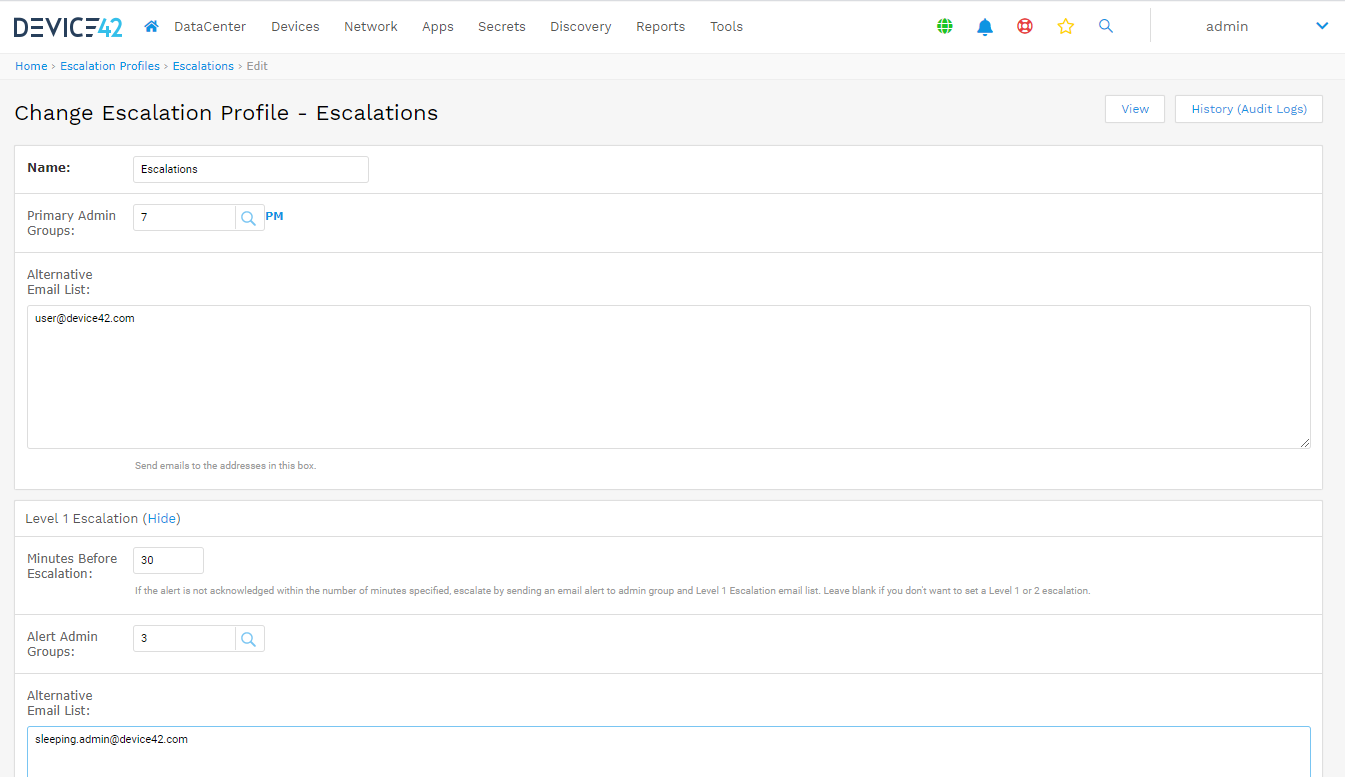Open the Reports menu
1345x777 pixels.
tap(660, 27)
